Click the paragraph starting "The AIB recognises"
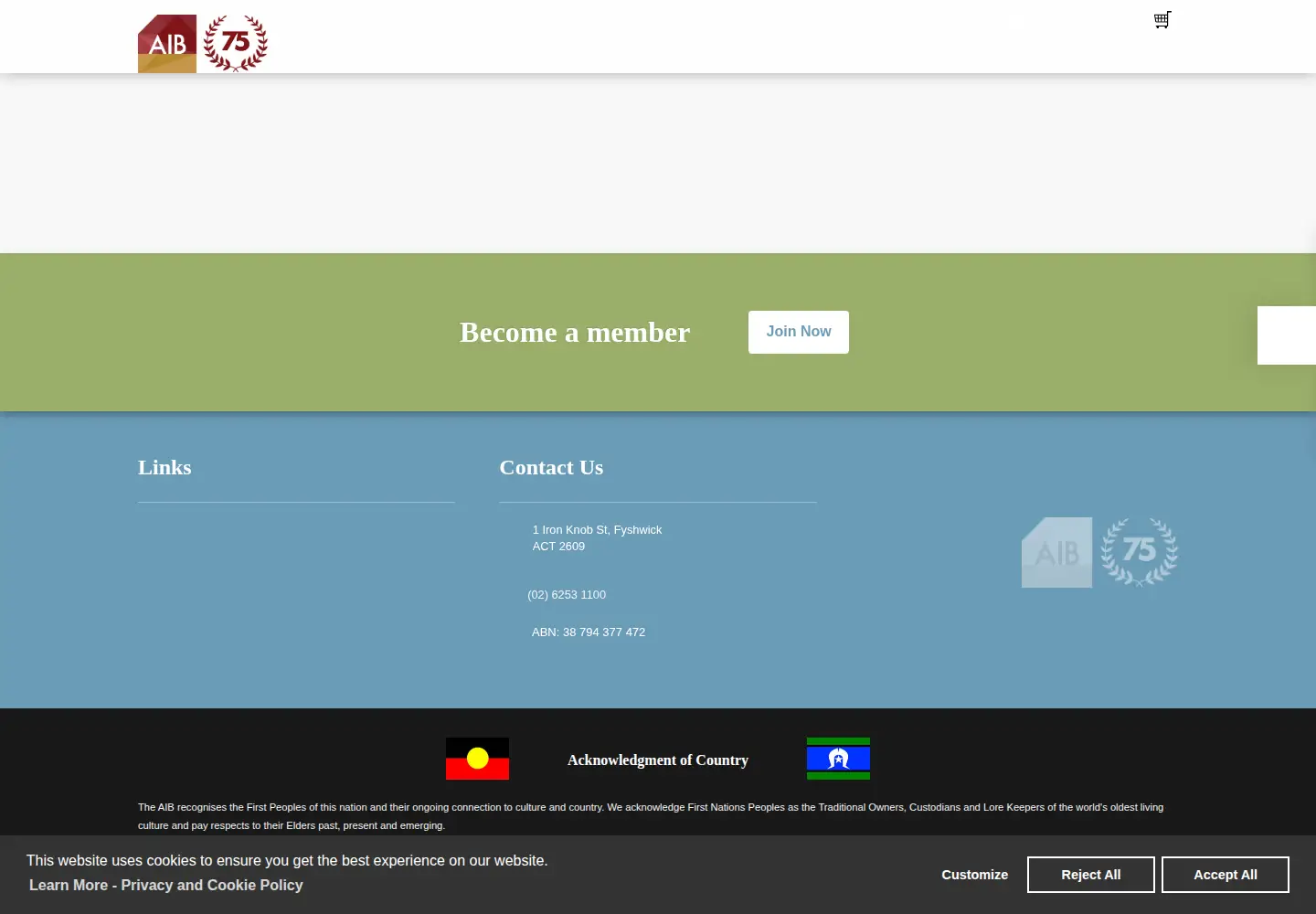The height and width of the screenshot is (914, 1316). (x=651, y=816)
